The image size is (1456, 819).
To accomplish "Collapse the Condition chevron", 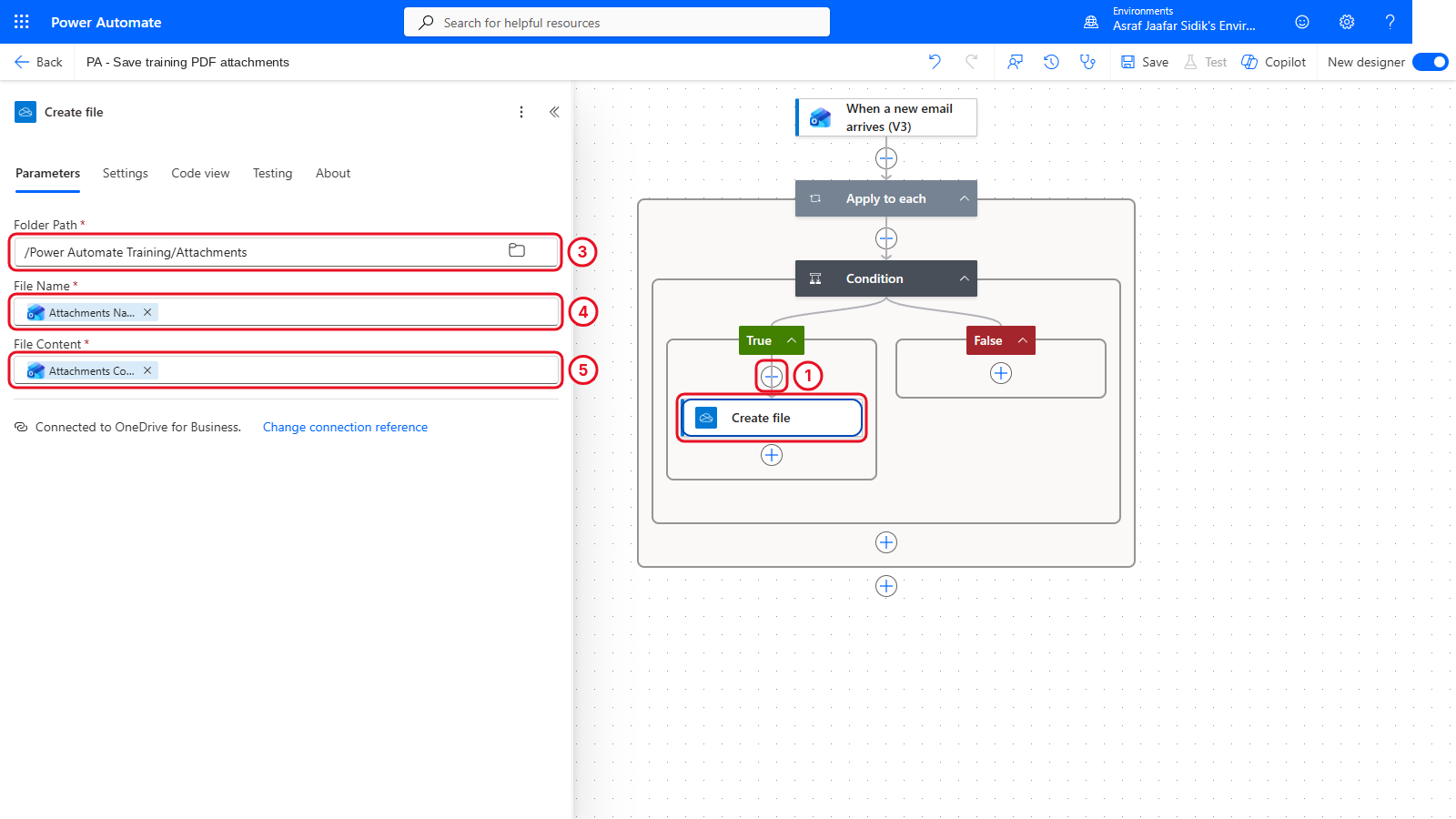I will point(964,278).
